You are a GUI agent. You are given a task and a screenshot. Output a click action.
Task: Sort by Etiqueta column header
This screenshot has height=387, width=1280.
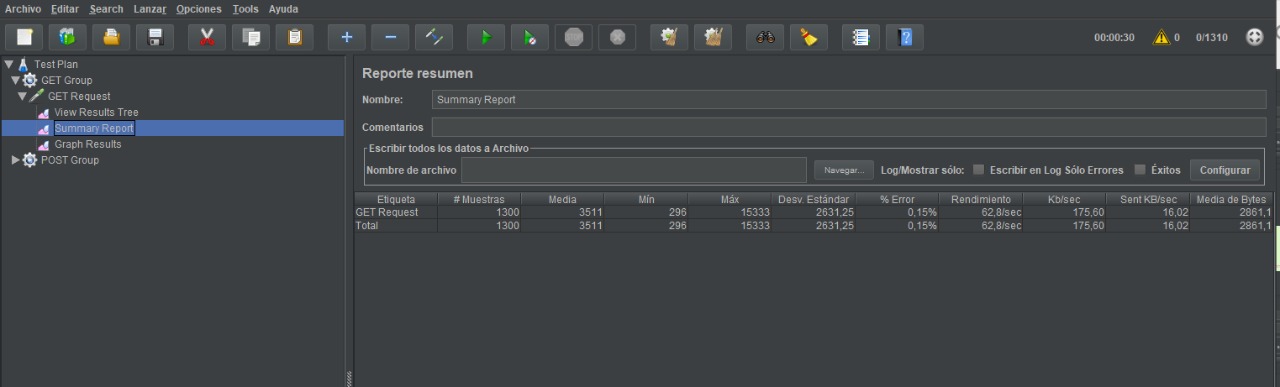point(396,199)
